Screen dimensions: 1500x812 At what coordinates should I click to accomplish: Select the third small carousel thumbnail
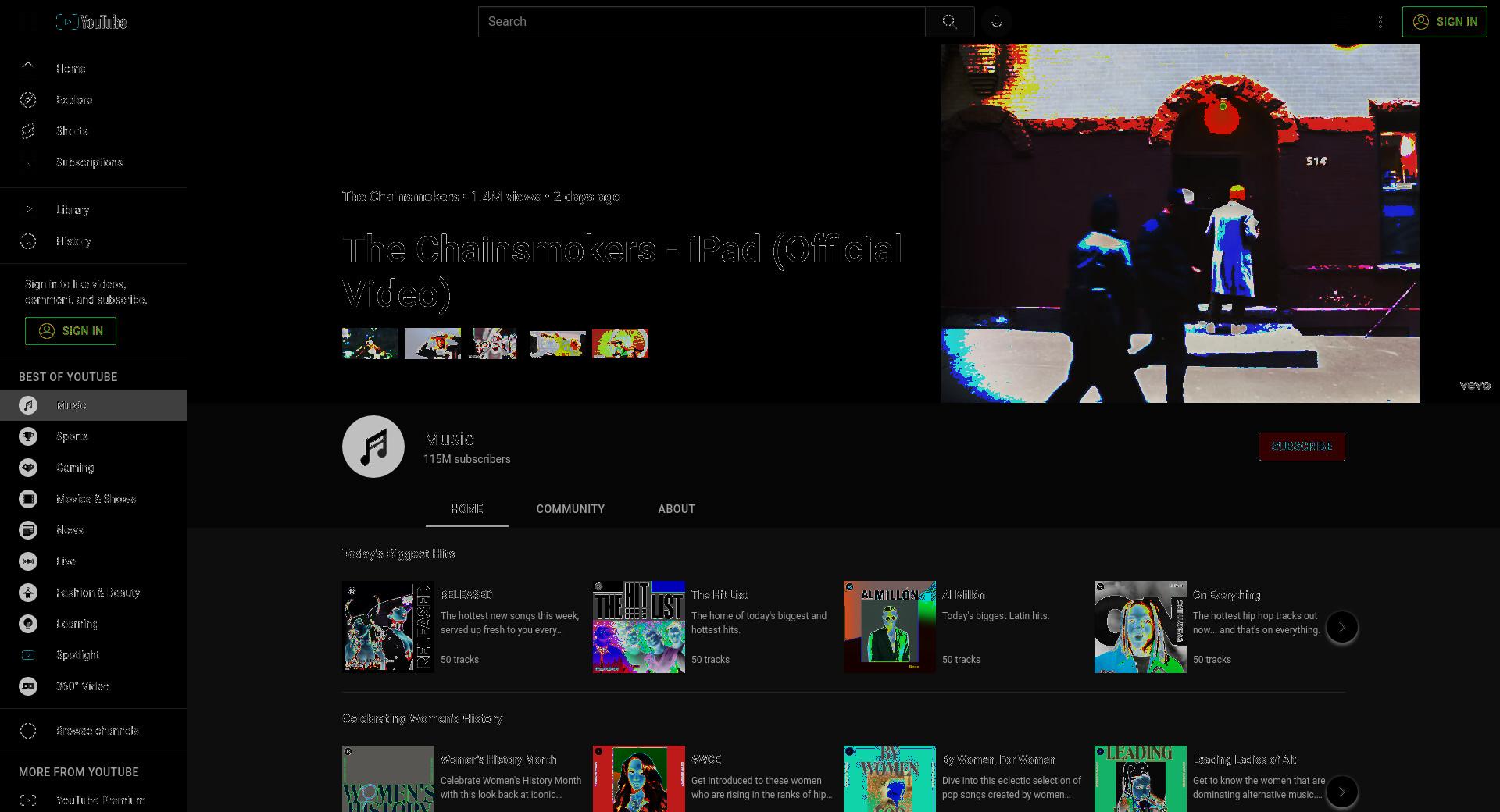point(494,344)
